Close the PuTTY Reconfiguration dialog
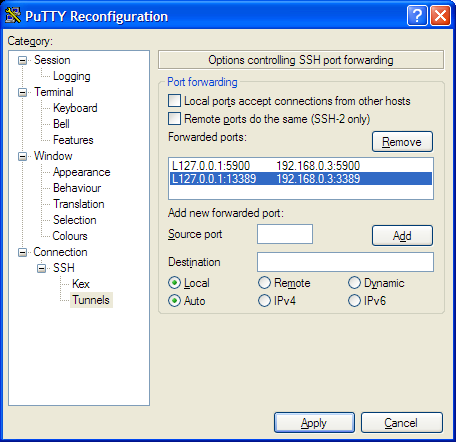The height and width of the screenshot is (442, 456). [440, 15]
